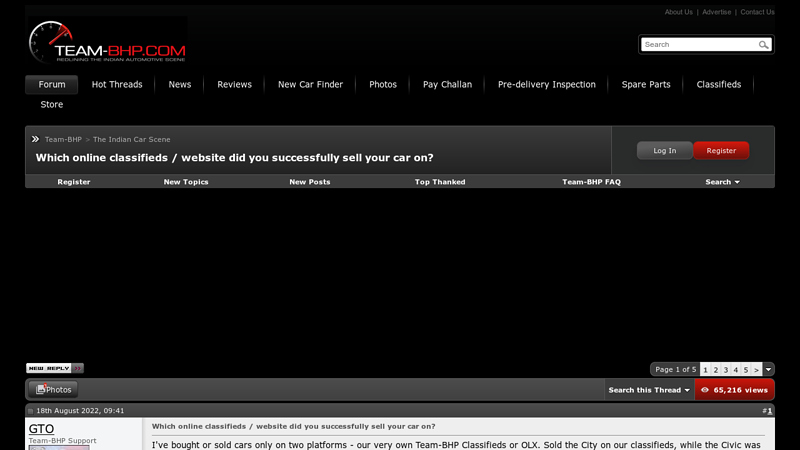This screenshot has height=450, width=800.
Task: Open Classifieds nav item
Action: (718, 85)
